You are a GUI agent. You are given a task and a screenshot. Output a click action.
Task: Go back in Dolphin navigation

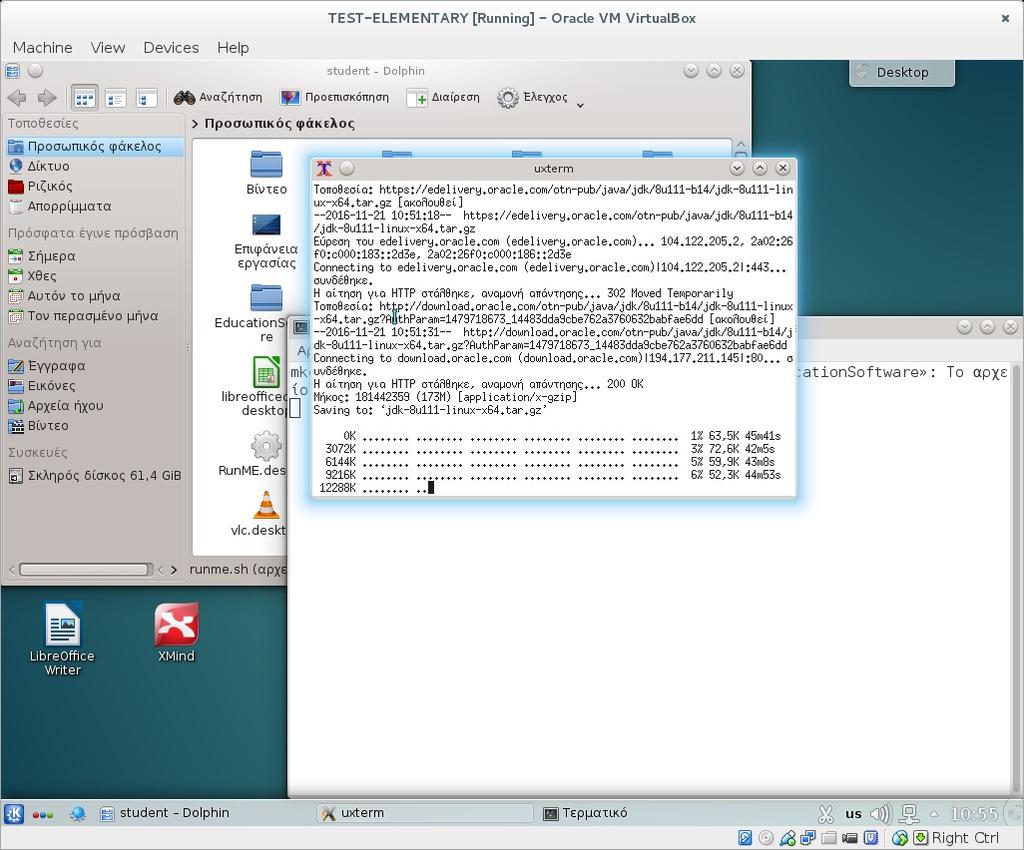(x=17, y=98)
